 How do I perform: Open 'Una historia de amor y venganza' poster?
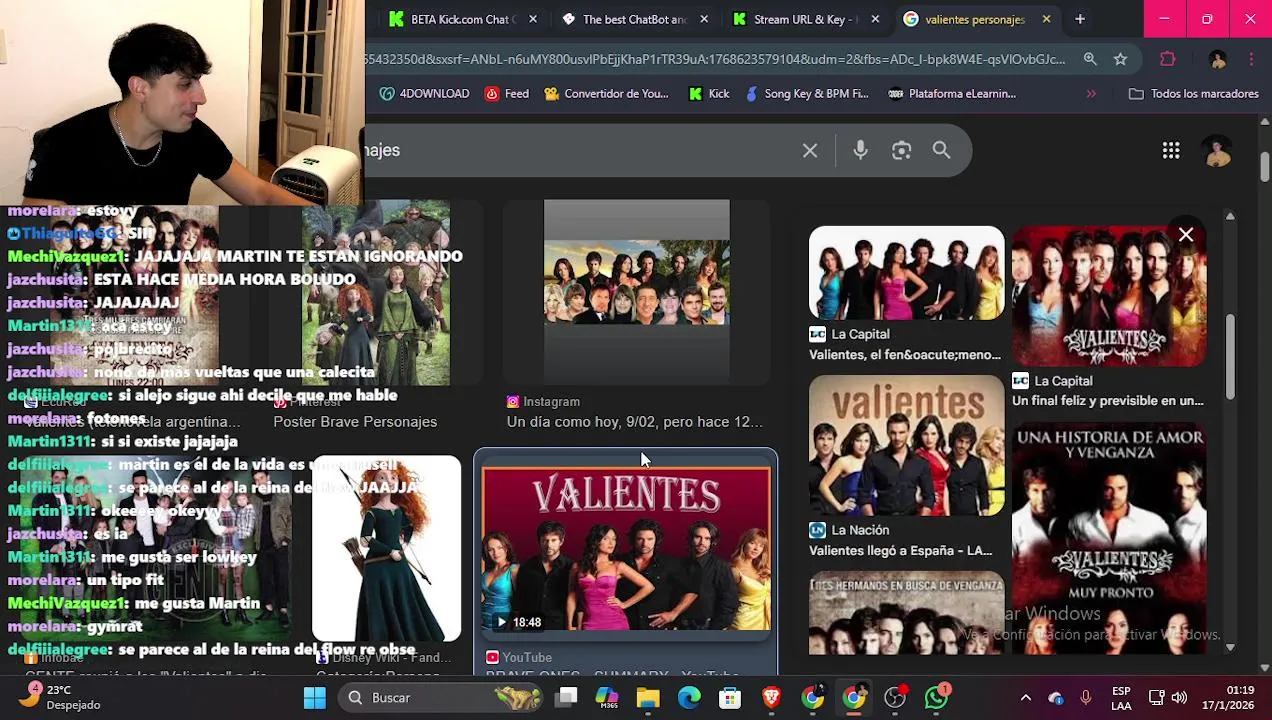coord(1108,540)
